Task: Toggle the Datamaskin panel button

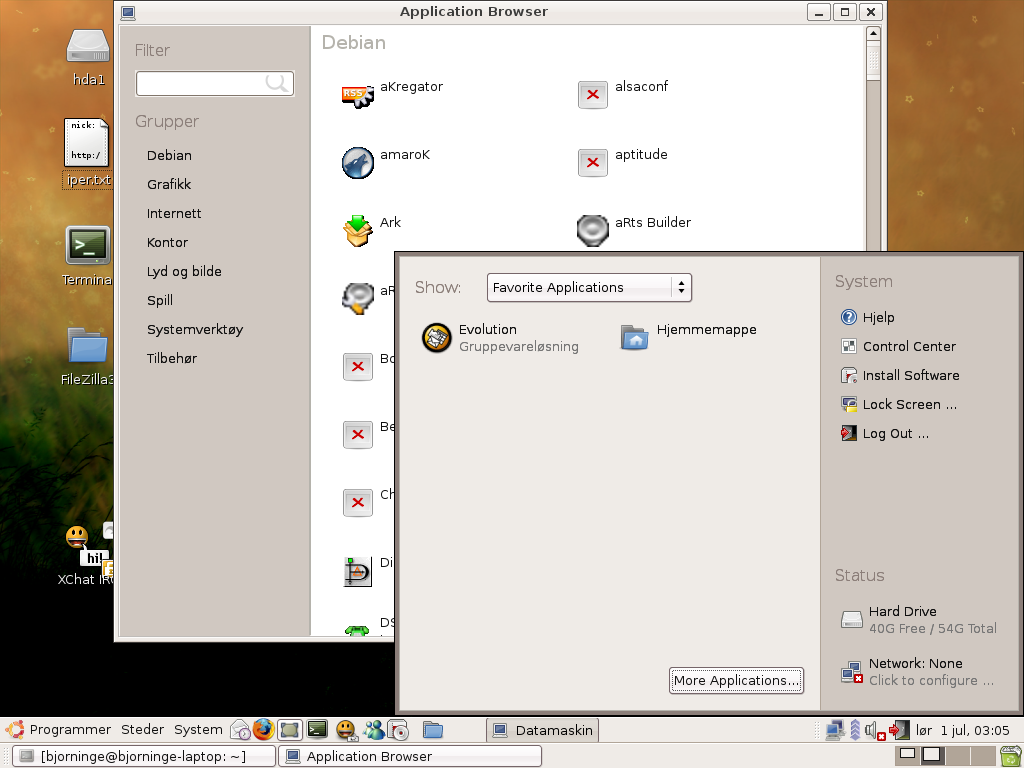Action: (542, 730)
